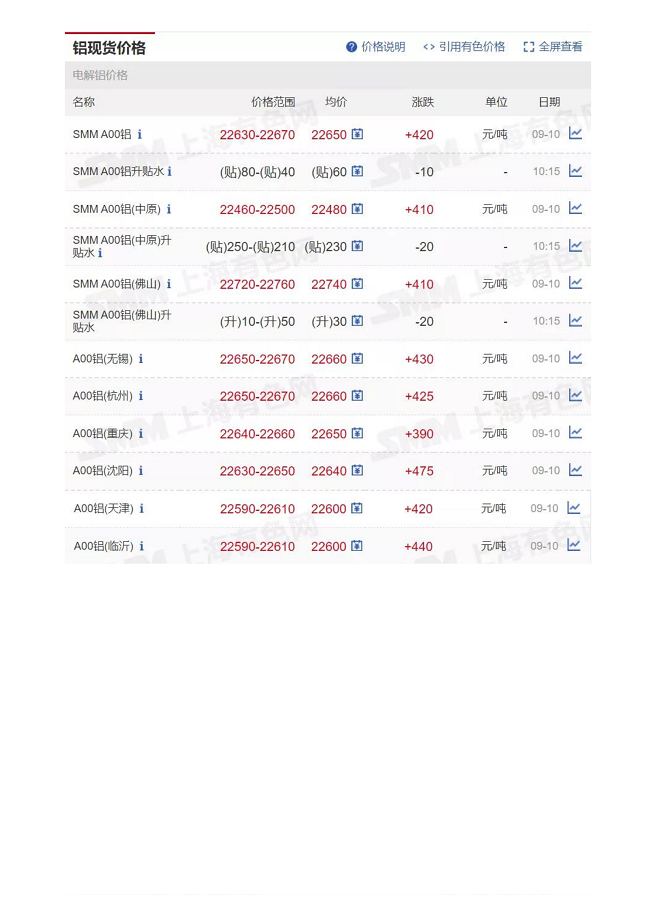This screenshot has height=924, width=654.
Task: Open SMM A00铝(佛山) price row name
Action: (116, 284)
